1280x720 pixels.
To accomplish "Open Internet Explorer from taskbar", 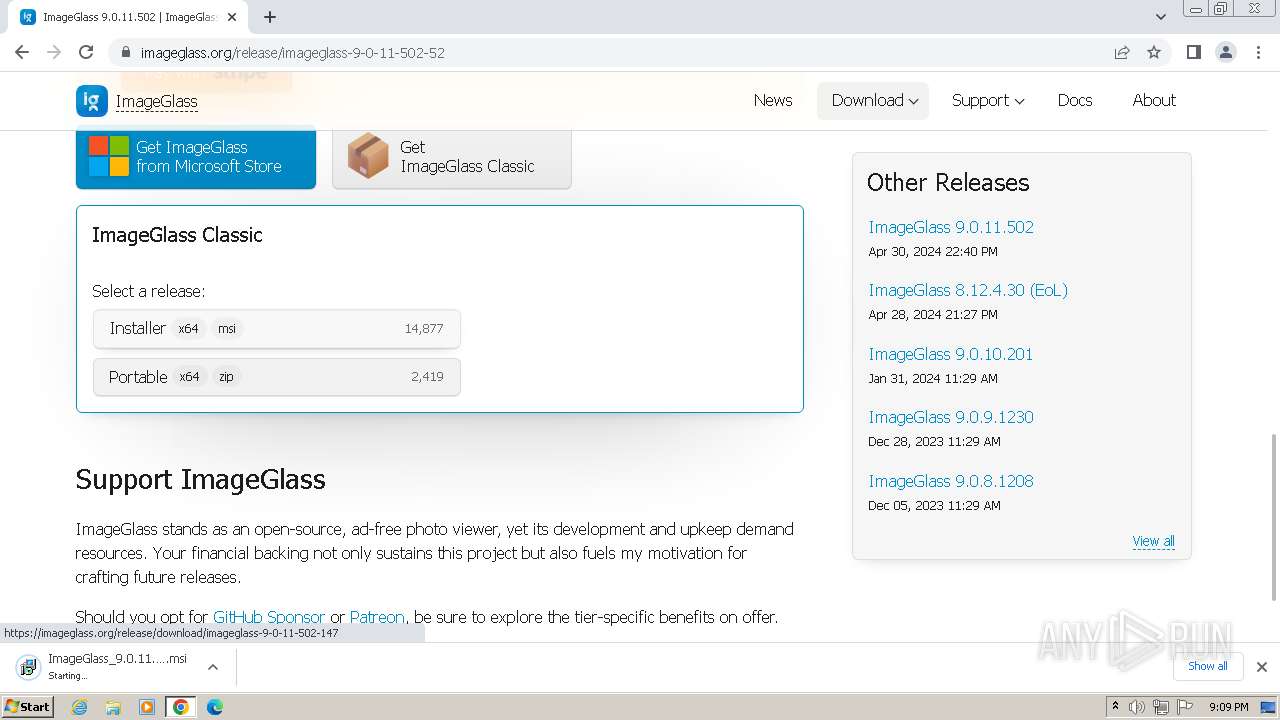I will pyautogui.click(x=80, y=707).
